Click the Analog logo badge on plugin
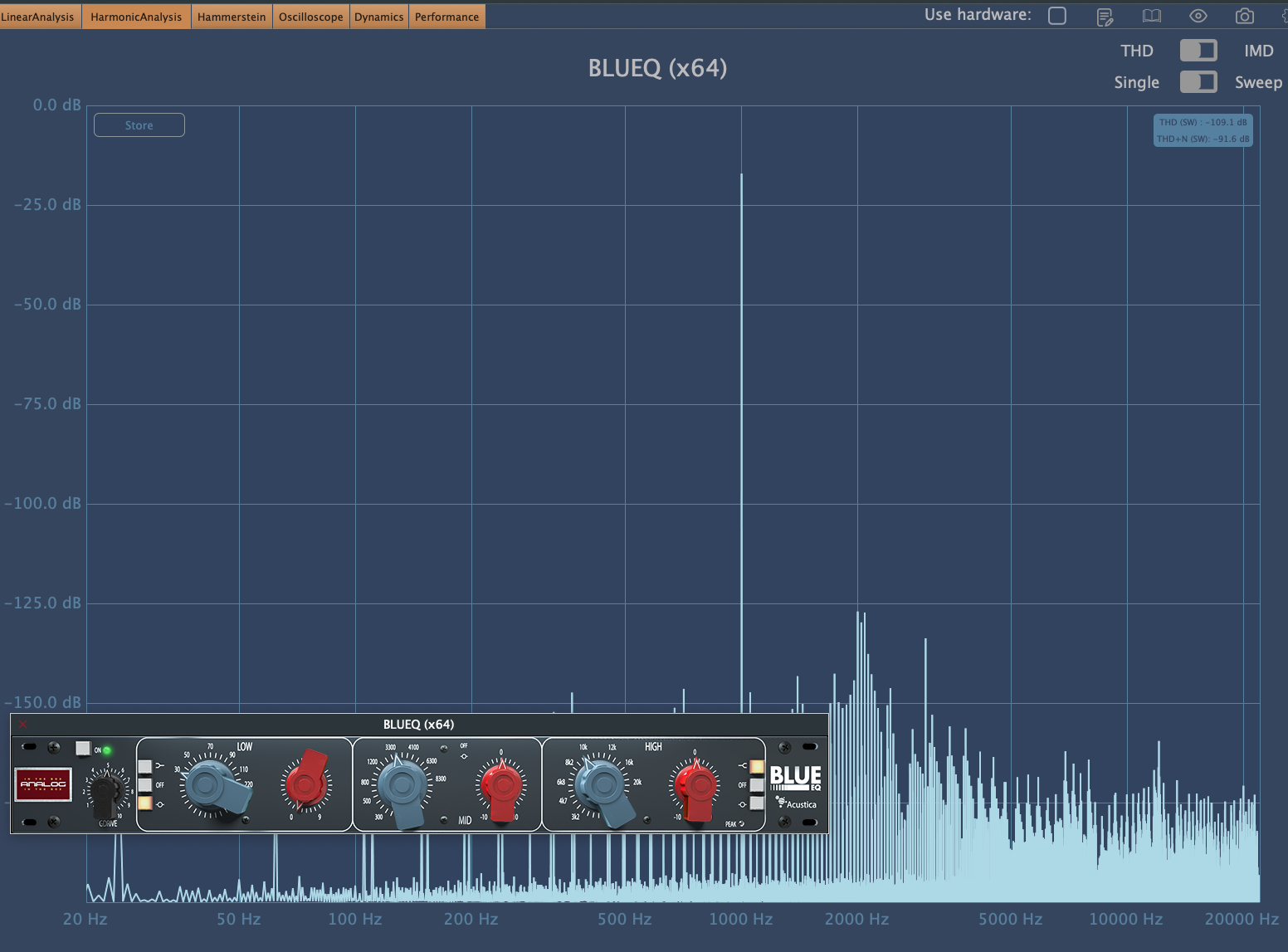 [x=43, y=784]
